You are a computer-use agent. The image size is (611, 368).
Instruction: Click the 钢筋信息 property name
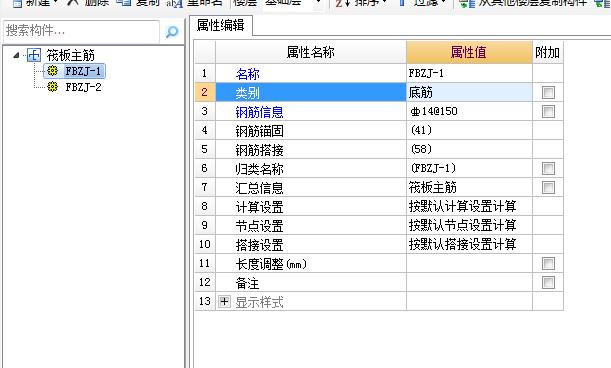[x=259, y=112]
